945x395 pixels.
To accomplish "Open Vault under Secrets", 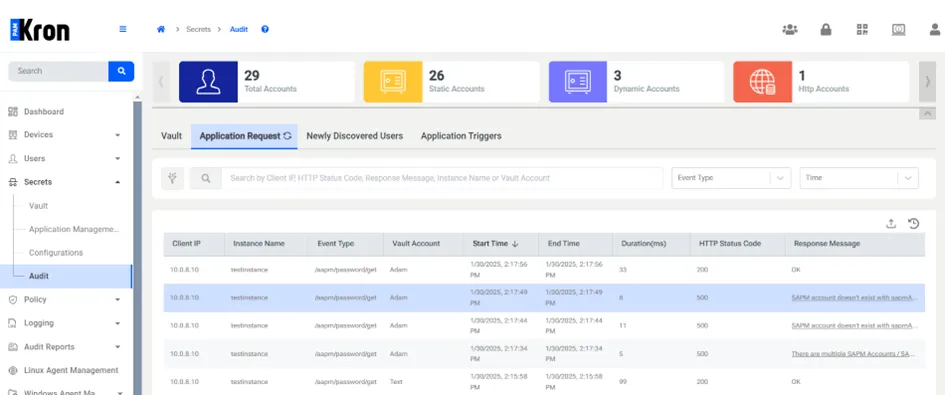I will [39, 206].
